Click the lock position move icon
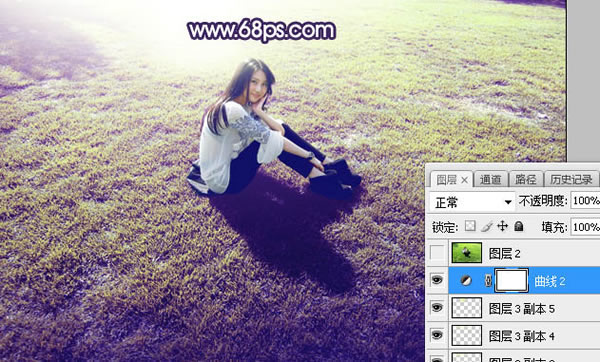 click(x=502, y=226)
